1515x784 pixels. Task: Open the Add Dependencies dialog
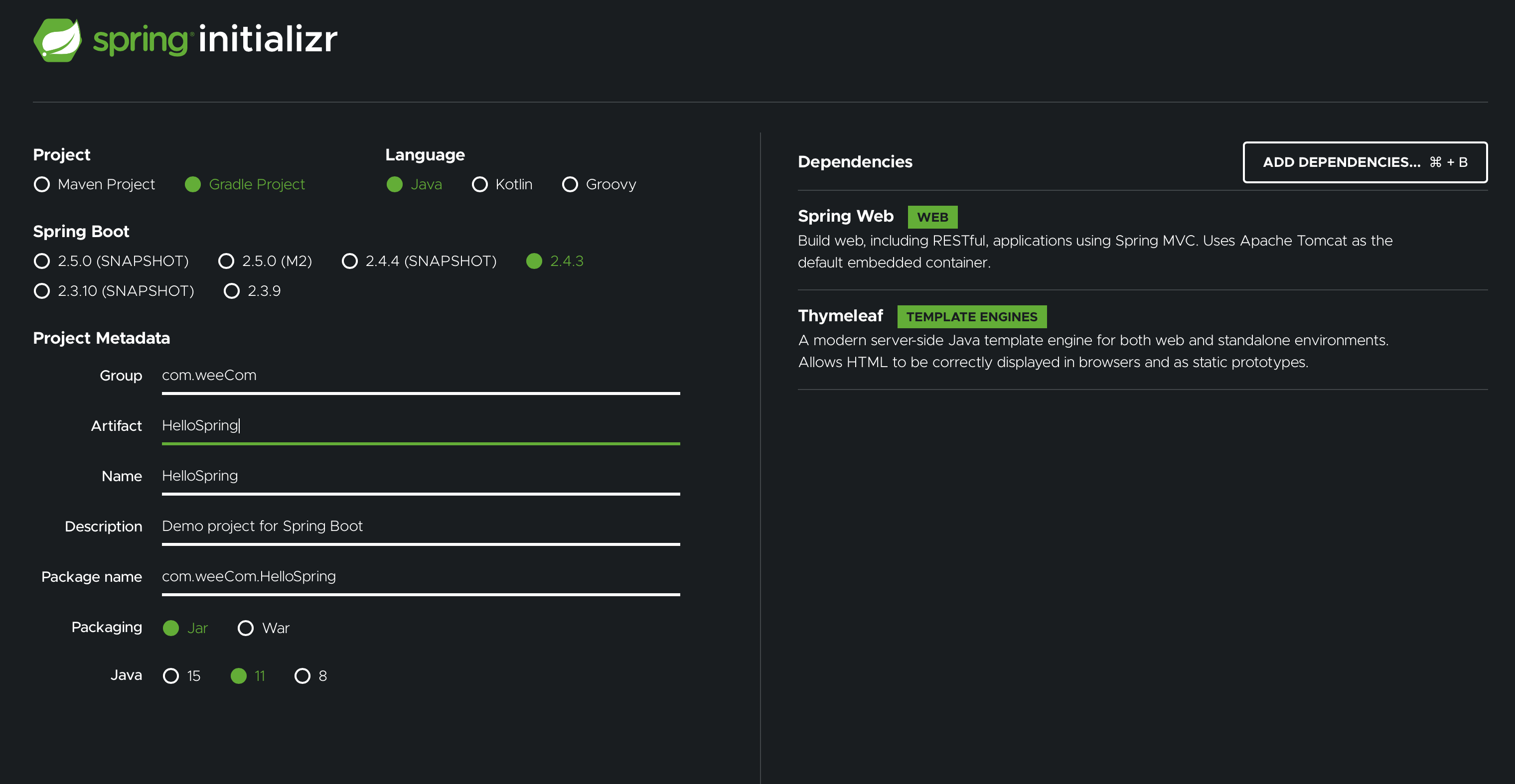[1365, 162]
